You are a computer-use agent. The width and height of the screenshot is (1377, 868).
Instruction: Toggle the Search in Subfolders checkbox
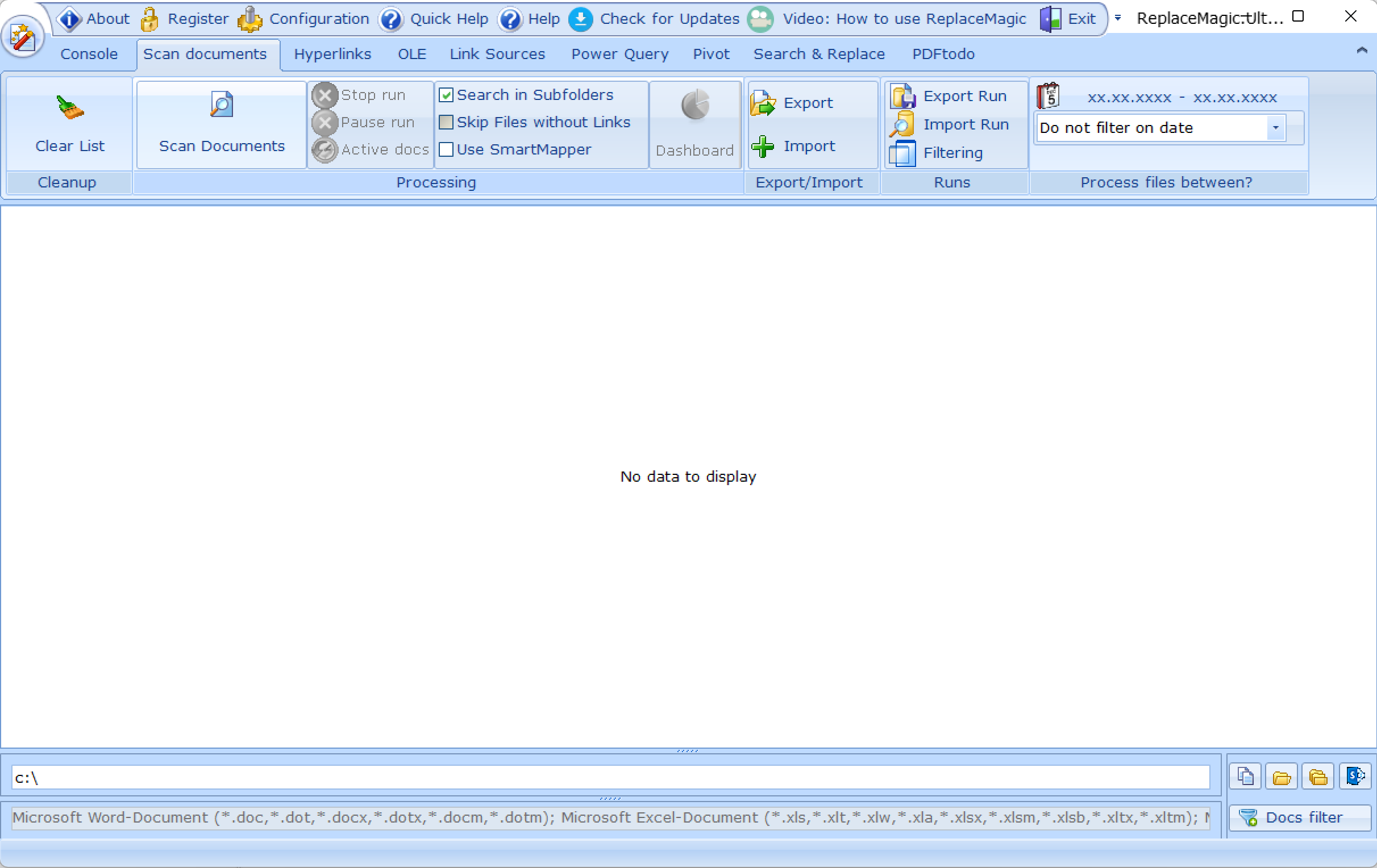[x=446, y=95]
